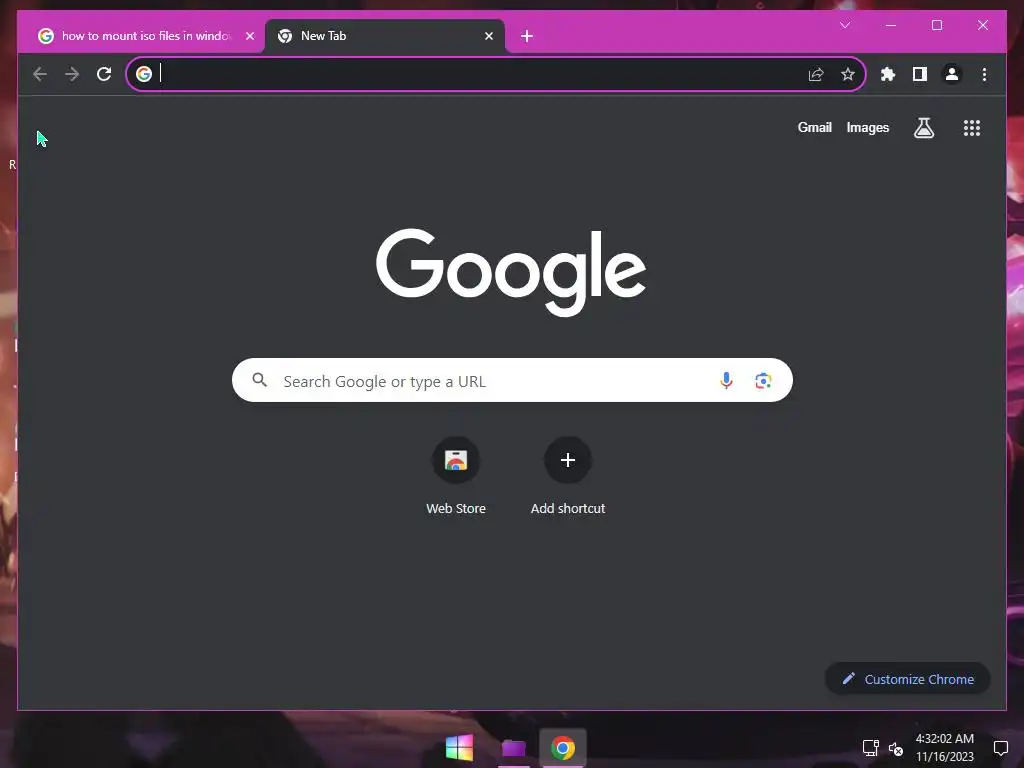Open the side panel icon

tap(920, 74)
